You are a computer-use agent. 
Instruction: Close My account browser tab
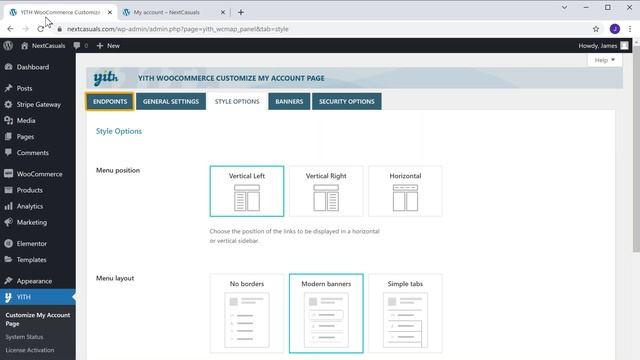pyautogui.click(x=222, y=12)
